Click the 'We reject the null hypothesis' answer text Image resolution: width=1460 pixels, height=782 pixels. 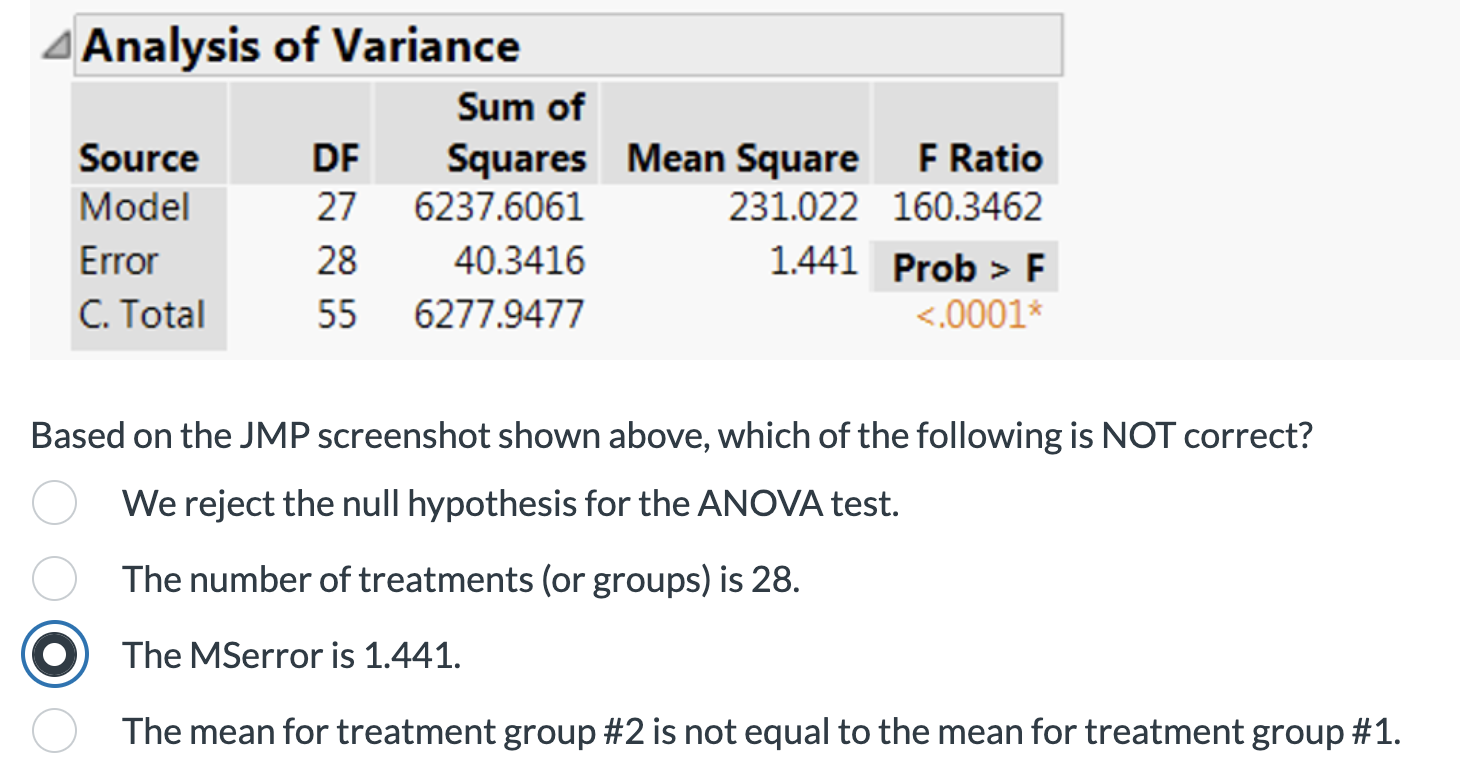pos(511,504)
